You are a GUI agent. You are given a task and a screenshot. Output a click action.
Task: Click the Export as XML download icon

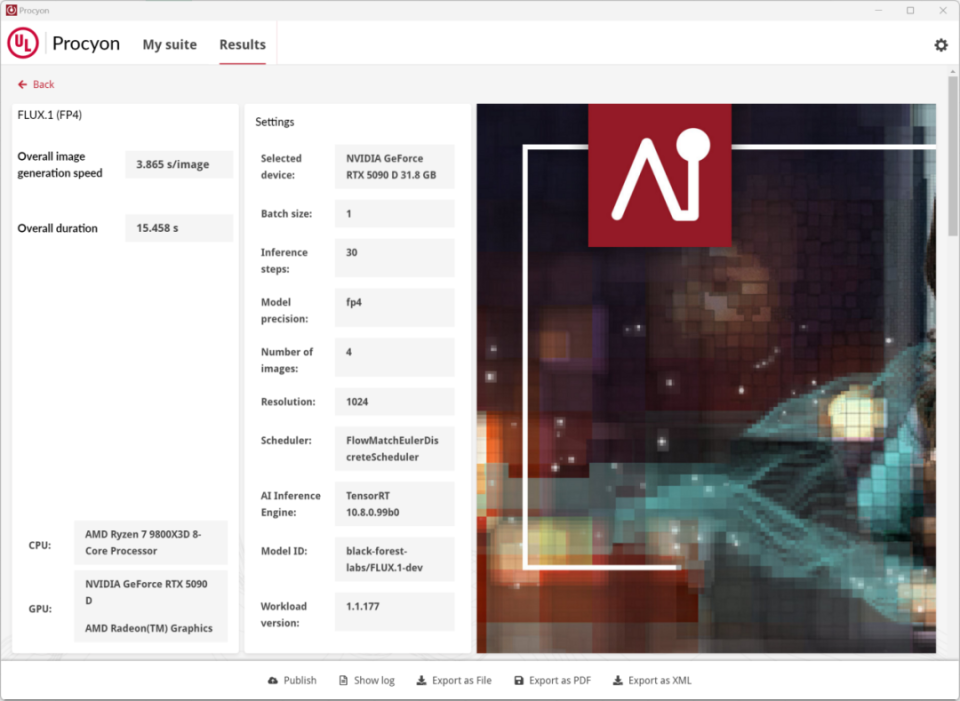click(x=617, y=681)
